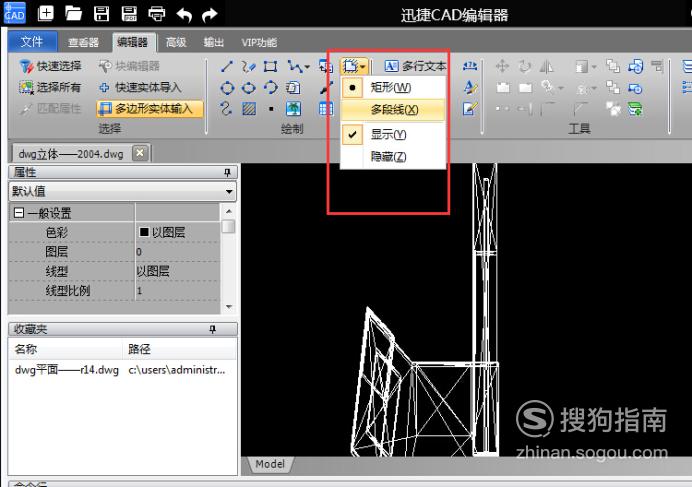
Task: Click the properties scrollbar up arrow
Action: click(229, 211)
